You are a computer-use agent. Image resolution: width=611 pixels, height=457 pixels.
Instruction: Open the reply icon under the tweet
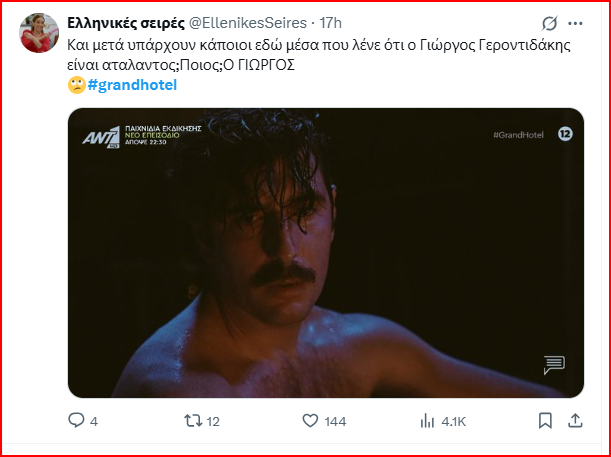[x=76, y=421]
